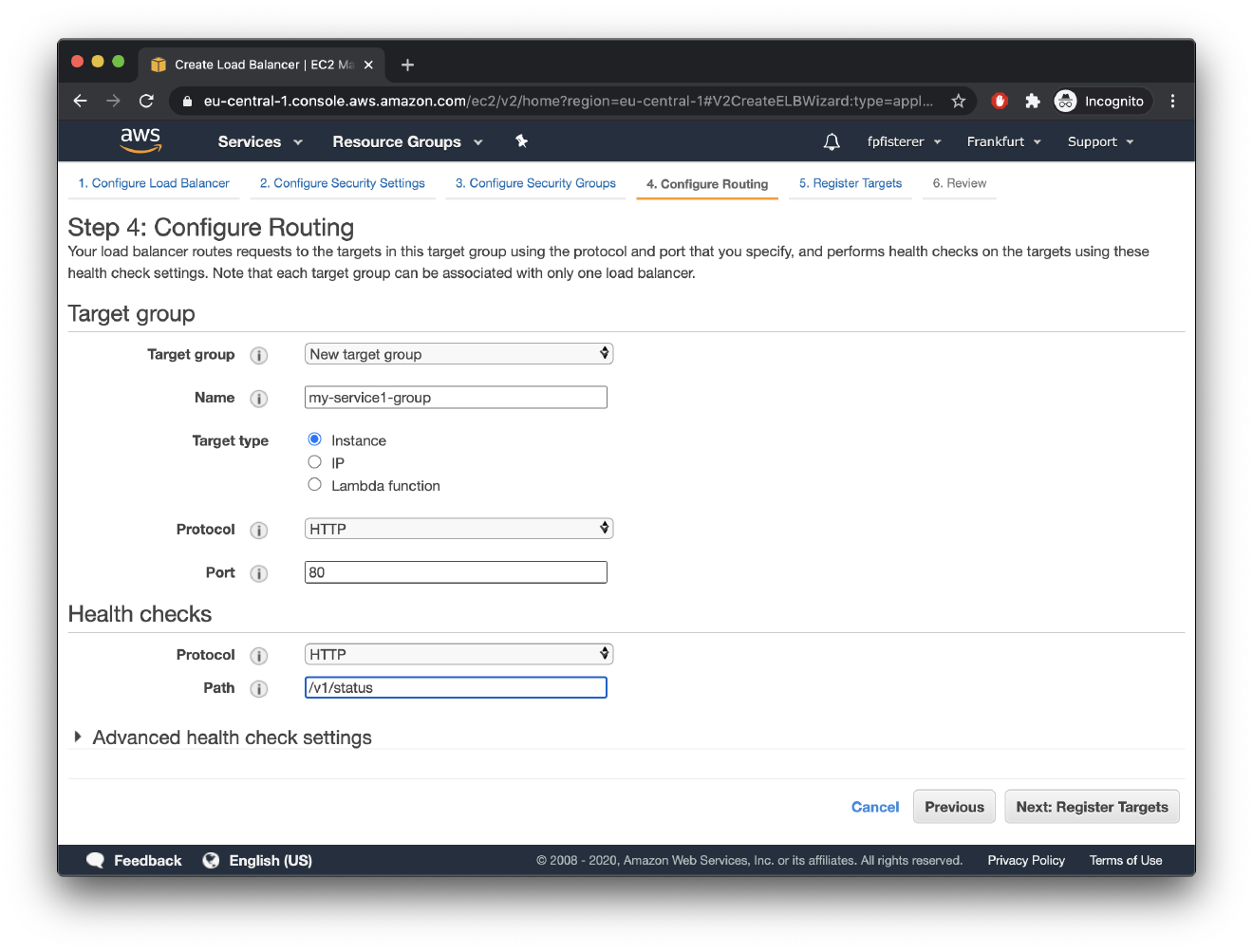Click the bookmark star in the address bar

tap(959, 101)
